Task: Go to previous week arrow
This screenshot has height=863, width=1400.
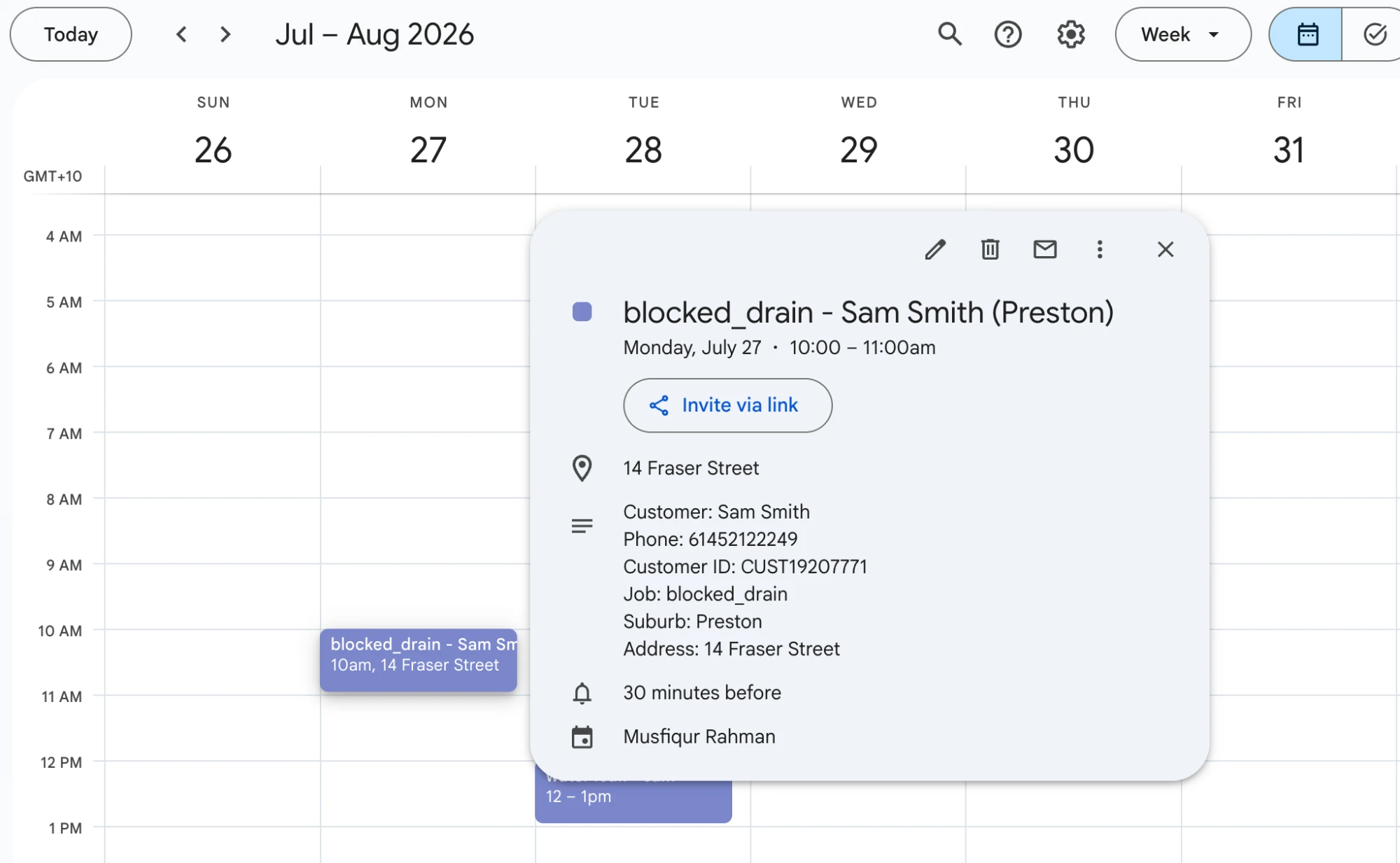Action: coord(181,34)
